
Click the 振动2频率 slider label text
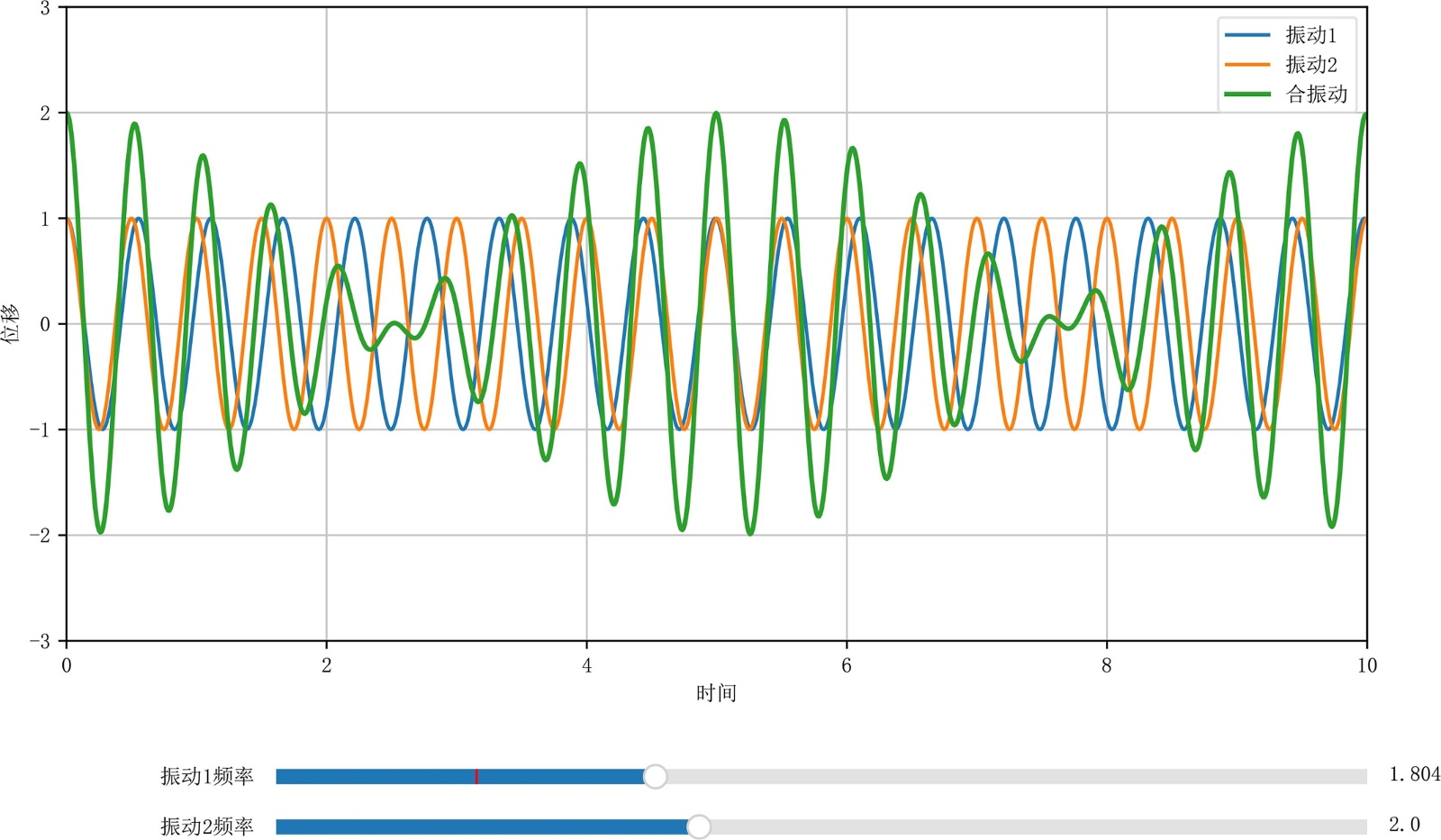(207, 826)
